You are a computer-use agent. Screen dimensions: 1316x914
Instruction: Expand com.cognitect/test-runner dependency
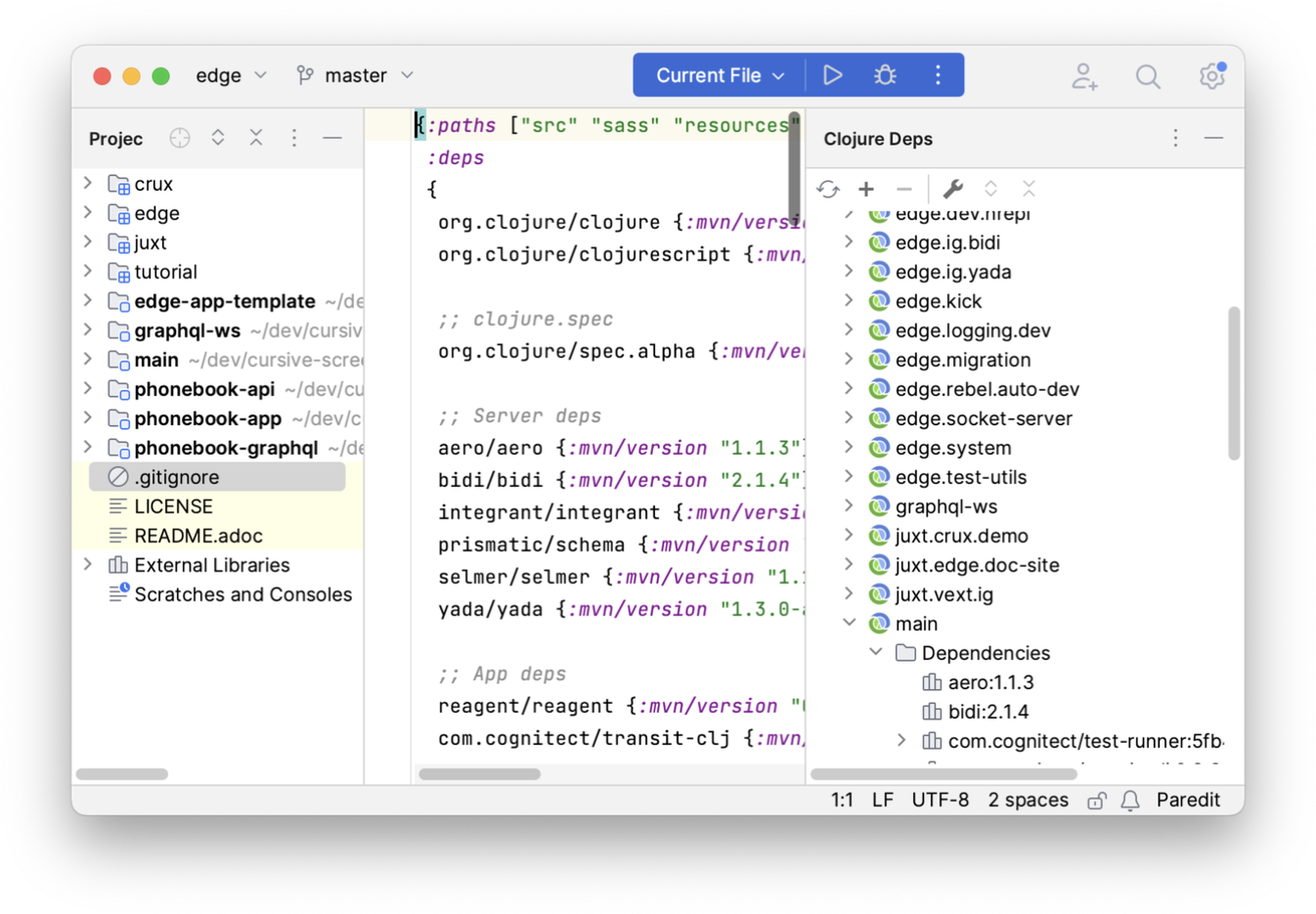901,740
